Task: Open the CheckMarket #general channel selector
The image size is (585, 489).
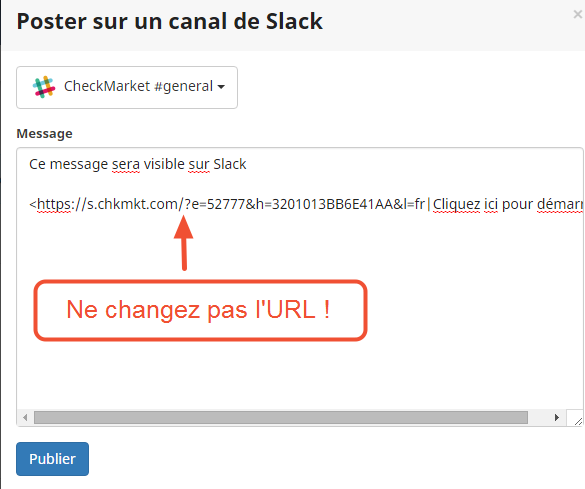Action: point(127,88)
